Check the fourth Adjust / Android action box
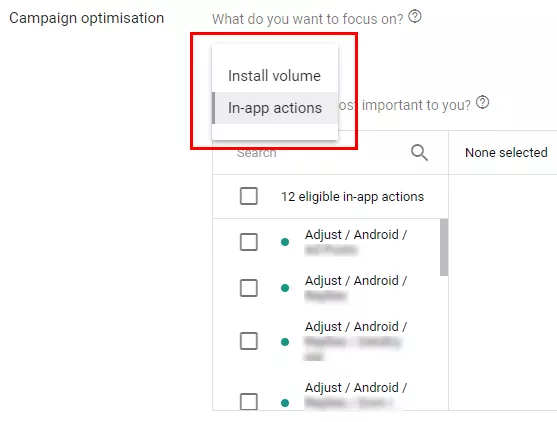 pyautogui.click(x=249, y=401)
